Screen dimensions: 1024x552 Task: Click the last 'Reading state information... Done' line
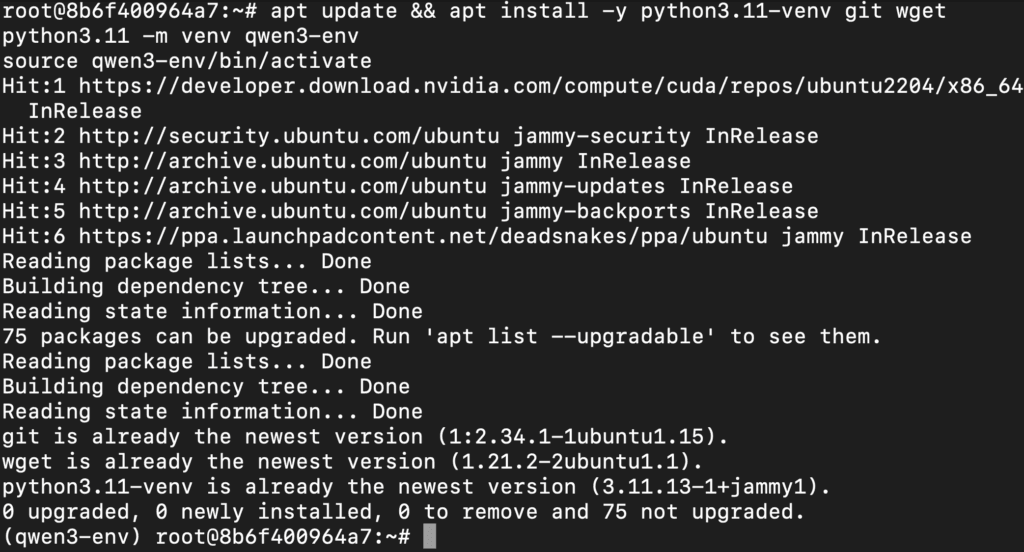coord(212,412)
